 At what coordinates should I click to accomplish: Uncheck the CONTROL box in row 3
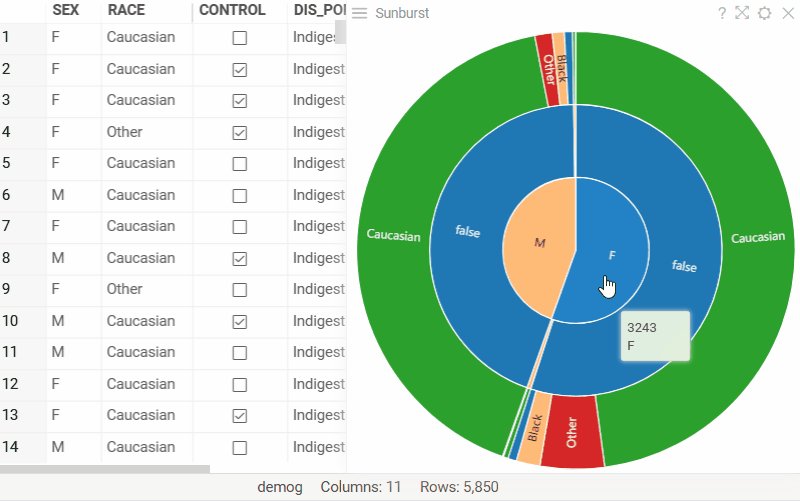click(240, 101)
